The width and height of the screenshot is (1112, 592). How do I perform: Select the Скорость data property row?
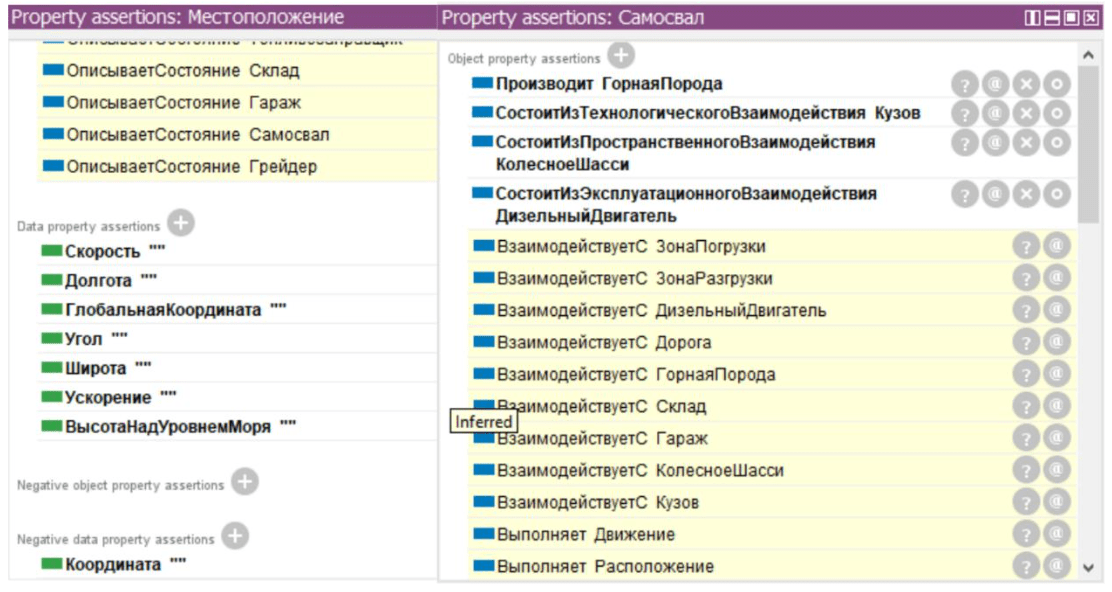click(x=103, y=252)
